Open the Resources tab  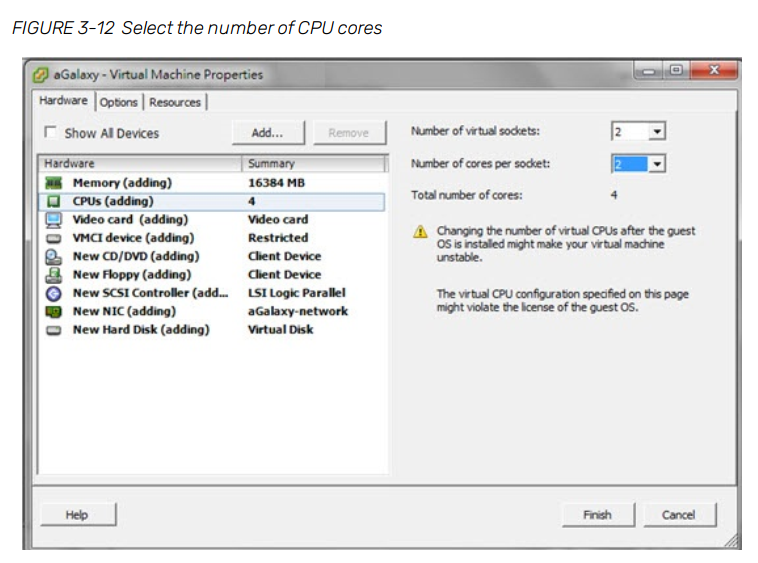pyautogui.click(x=175, y=102)
